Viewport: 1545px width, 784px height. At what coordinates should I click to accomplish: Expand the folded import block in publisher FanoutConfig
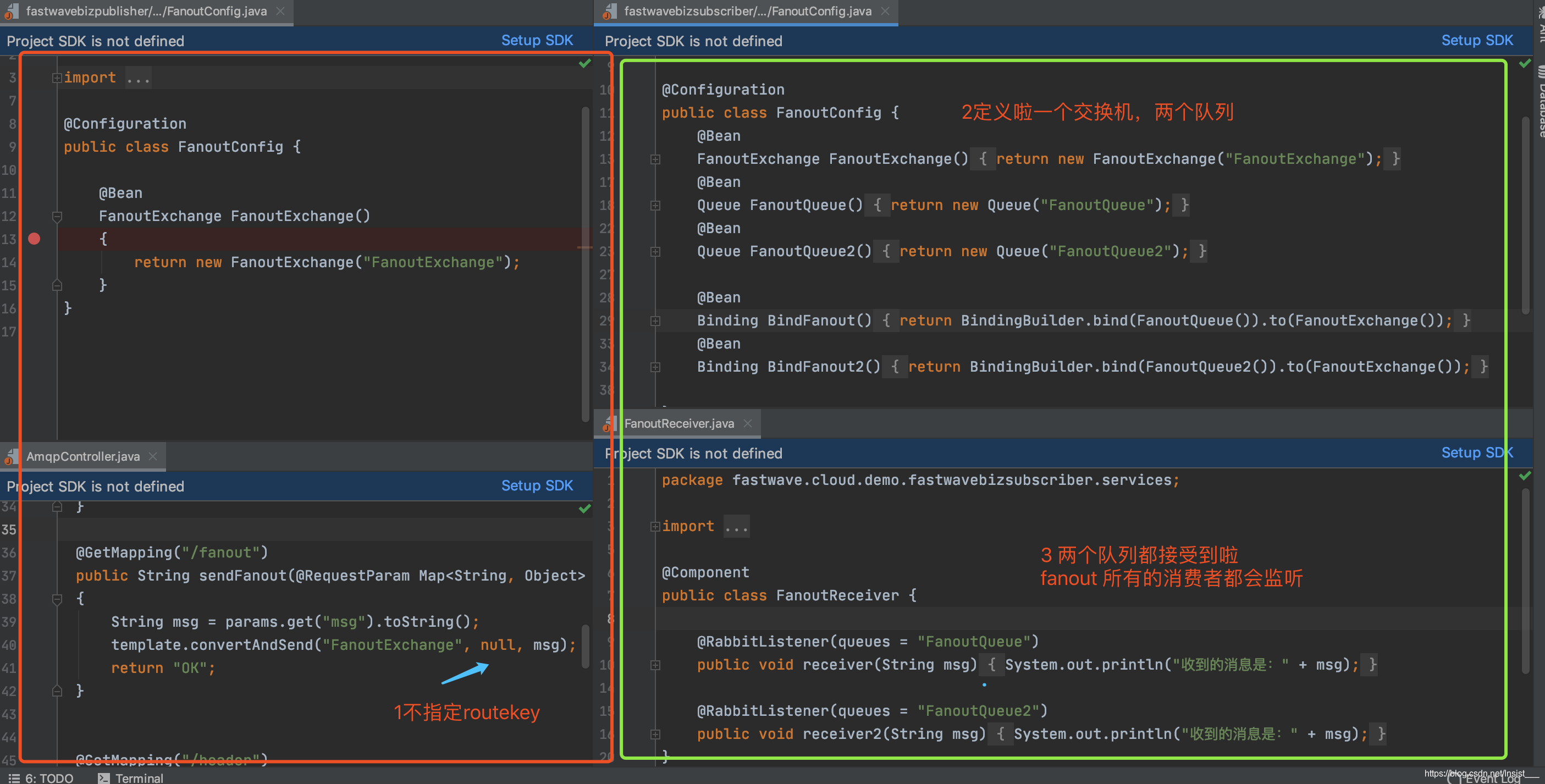coord(57,78)
